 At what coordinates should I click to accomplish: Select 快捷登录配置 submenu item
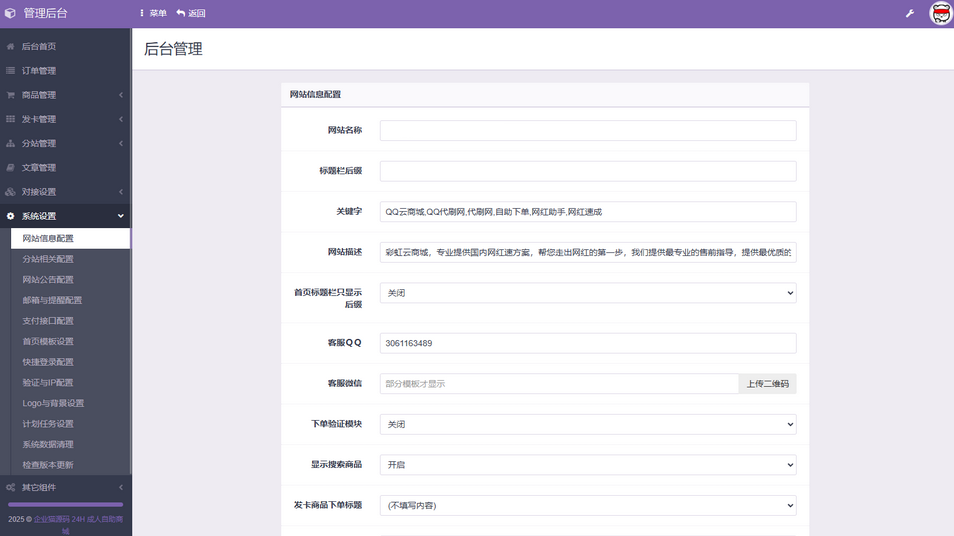70,362
